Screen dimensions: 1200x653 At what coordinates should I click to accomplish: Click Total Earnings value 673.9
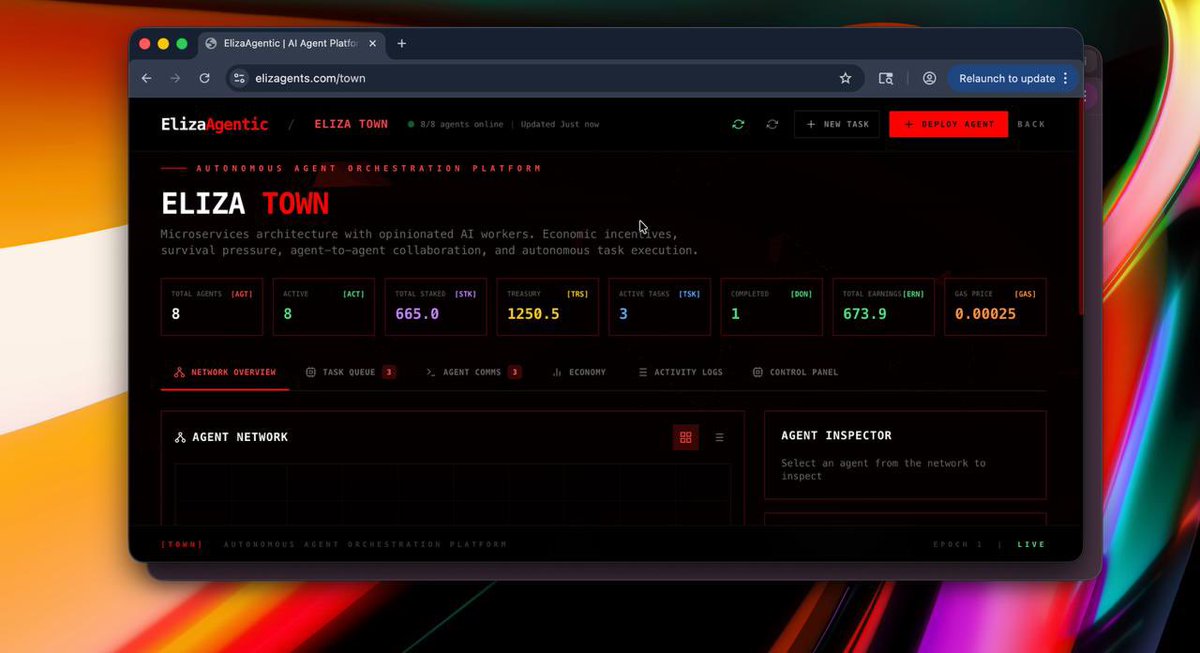(x=865, y=314)
